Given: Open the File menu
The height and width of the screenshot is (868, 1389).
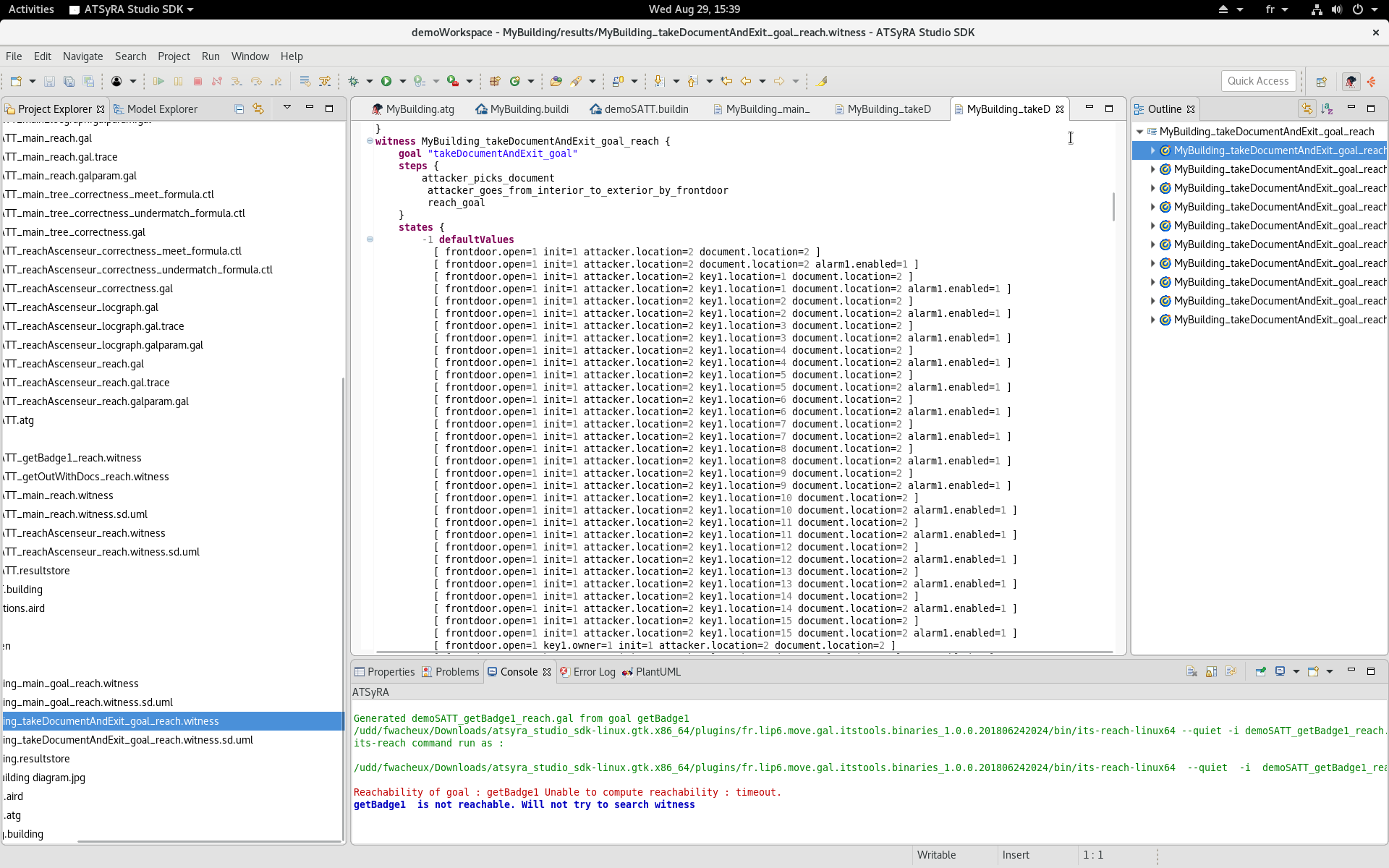Looking at the screenshot, I should click(14, 56).
